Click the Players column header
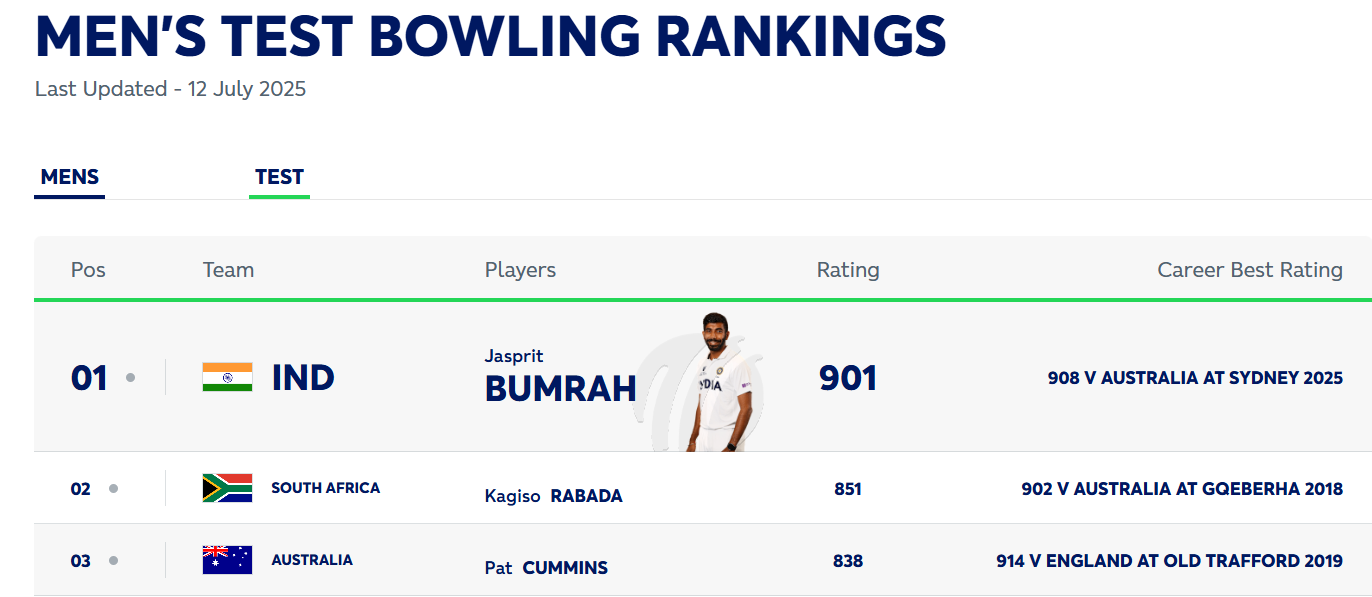This screenshot has height=597, width=1372. click(520, 270)
